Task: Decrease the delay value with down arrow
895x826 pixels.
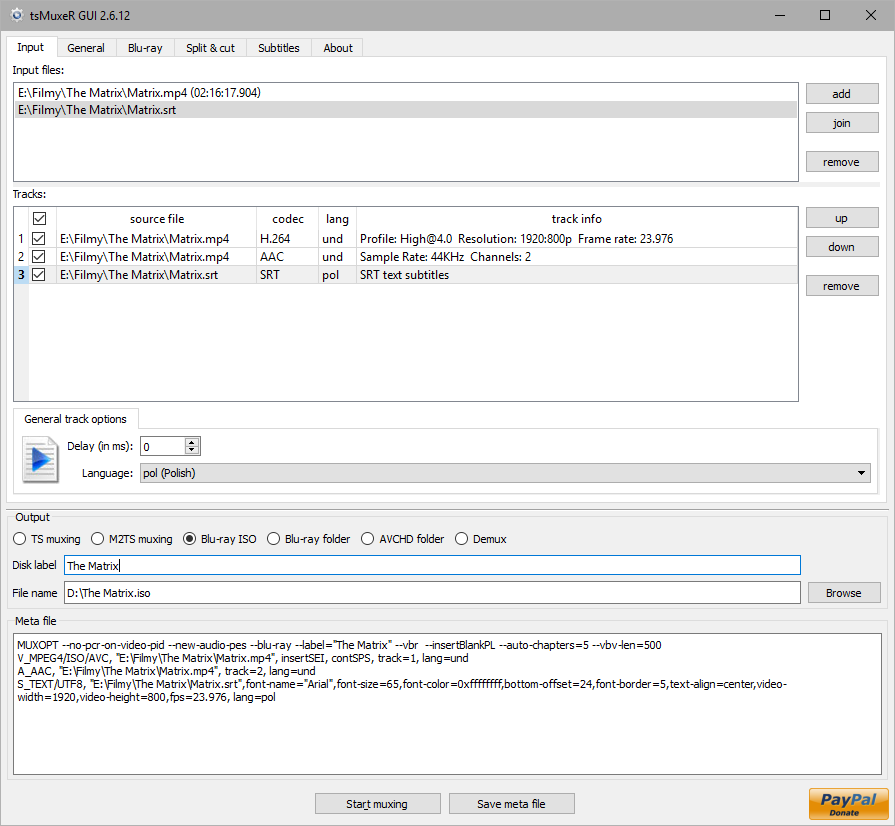Action: 192,450
